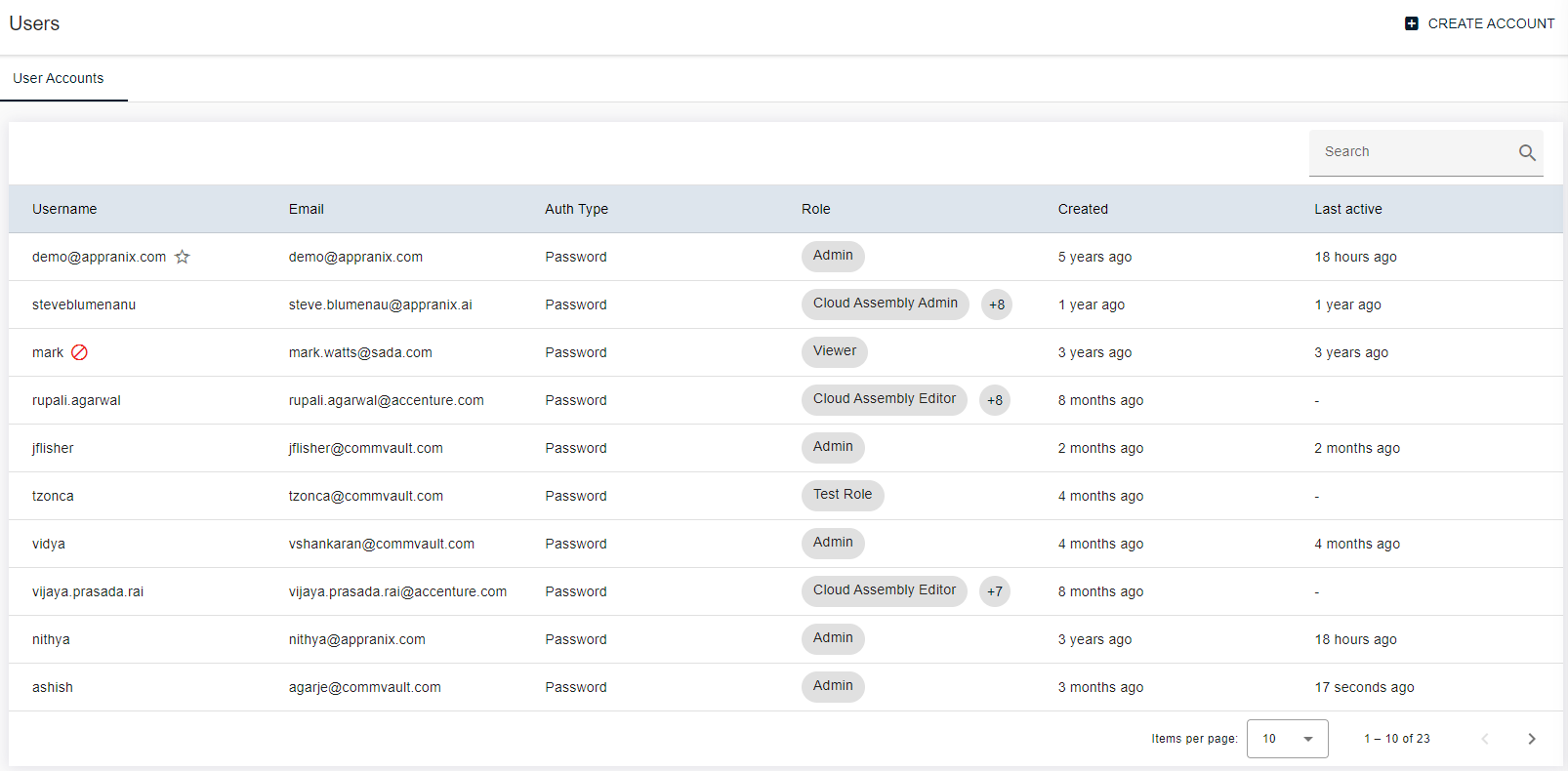This screenshot has width=1568, height=771.
Task: Click email nithya@appranix.com
Action: 356,639
